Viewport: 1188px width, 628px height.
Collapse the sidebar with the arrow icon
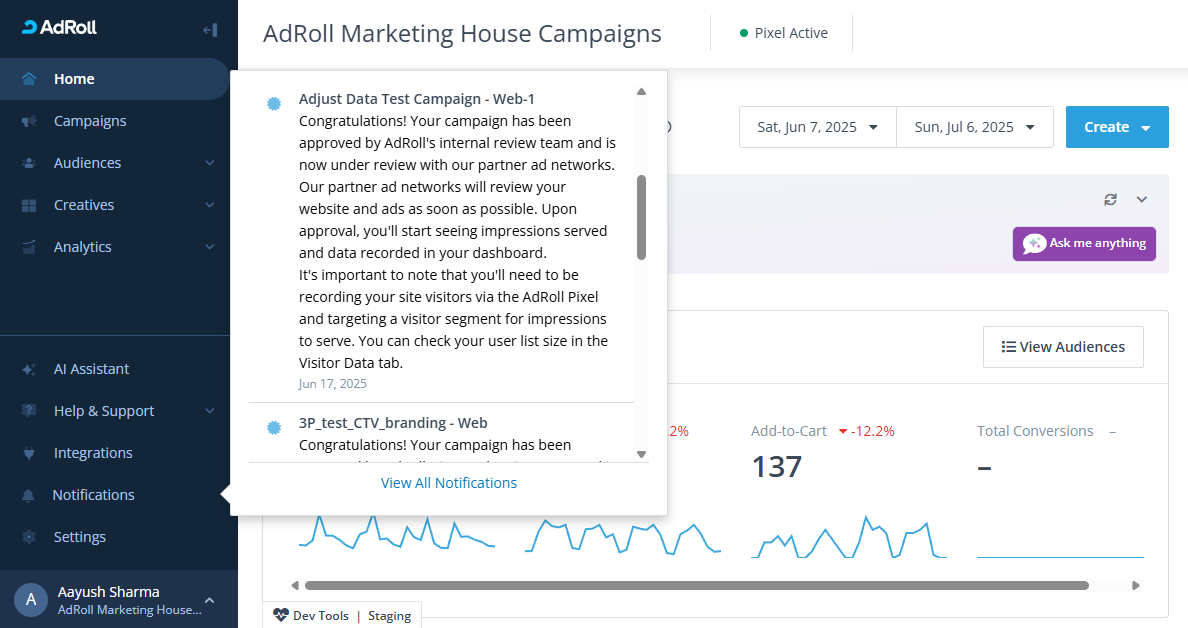pyautogui.click(x=210, y=30)
